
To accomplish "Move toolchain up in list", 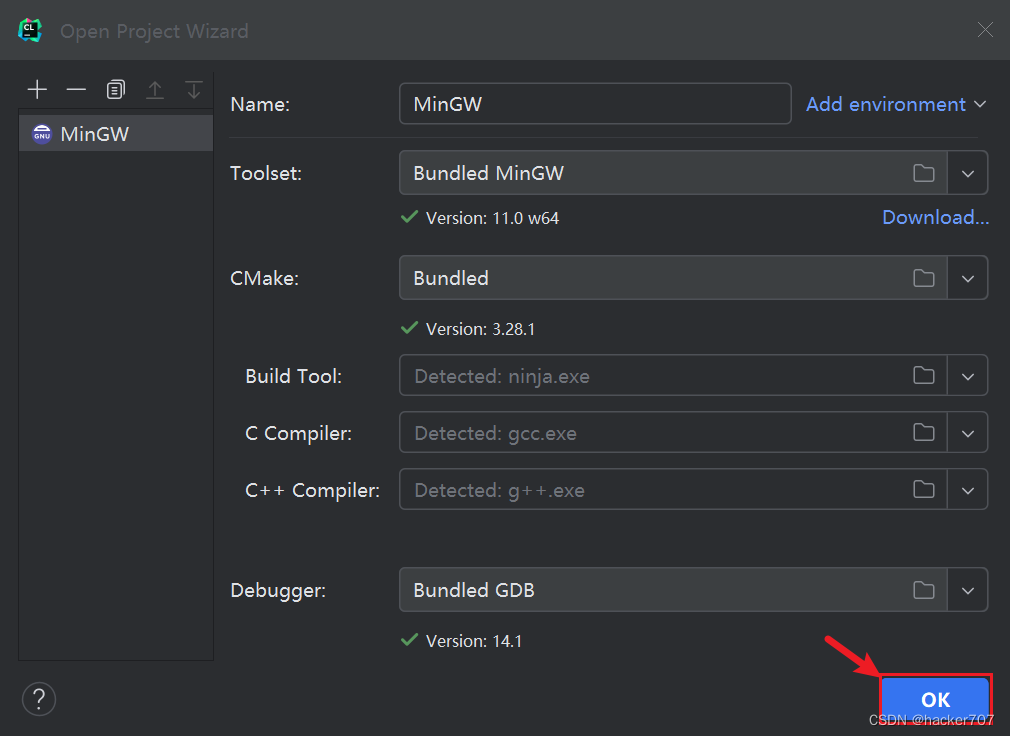I will (155, 90).
